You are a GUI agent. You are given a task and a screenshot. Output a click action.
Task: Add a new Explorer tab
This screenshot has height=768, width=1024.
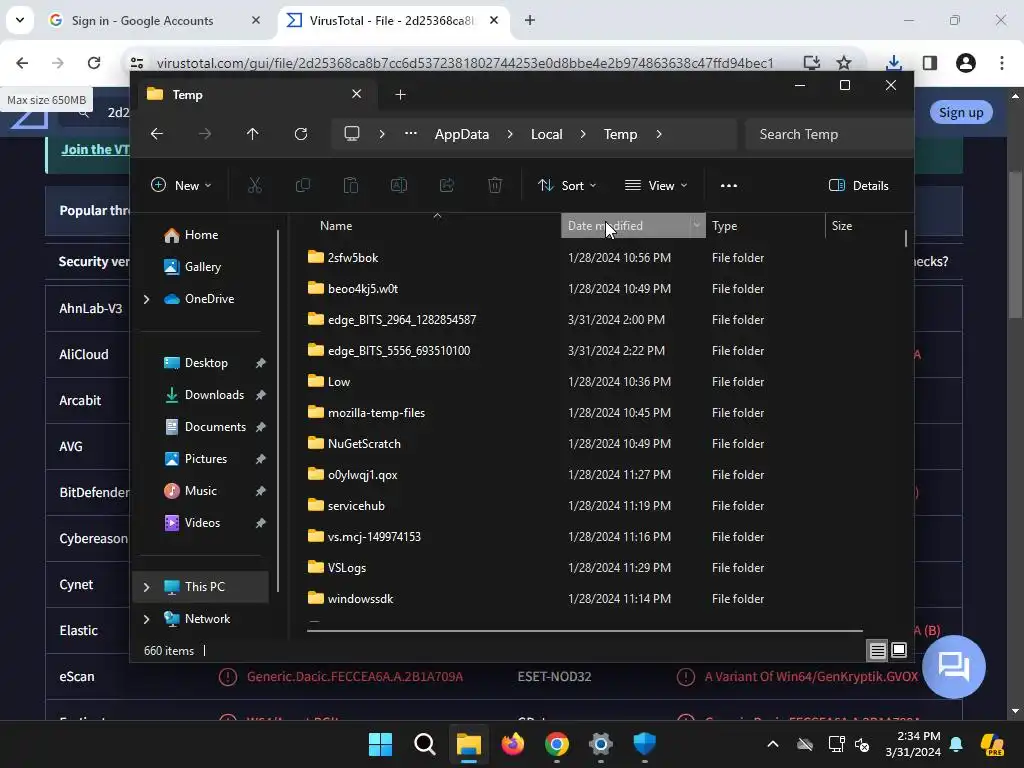400,95
